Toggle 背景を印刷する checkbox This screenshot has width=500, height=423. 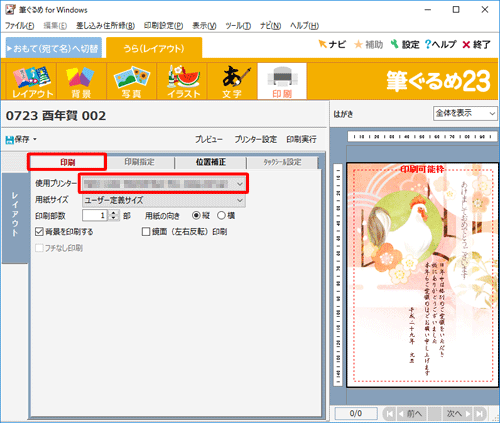coord(39,232)
